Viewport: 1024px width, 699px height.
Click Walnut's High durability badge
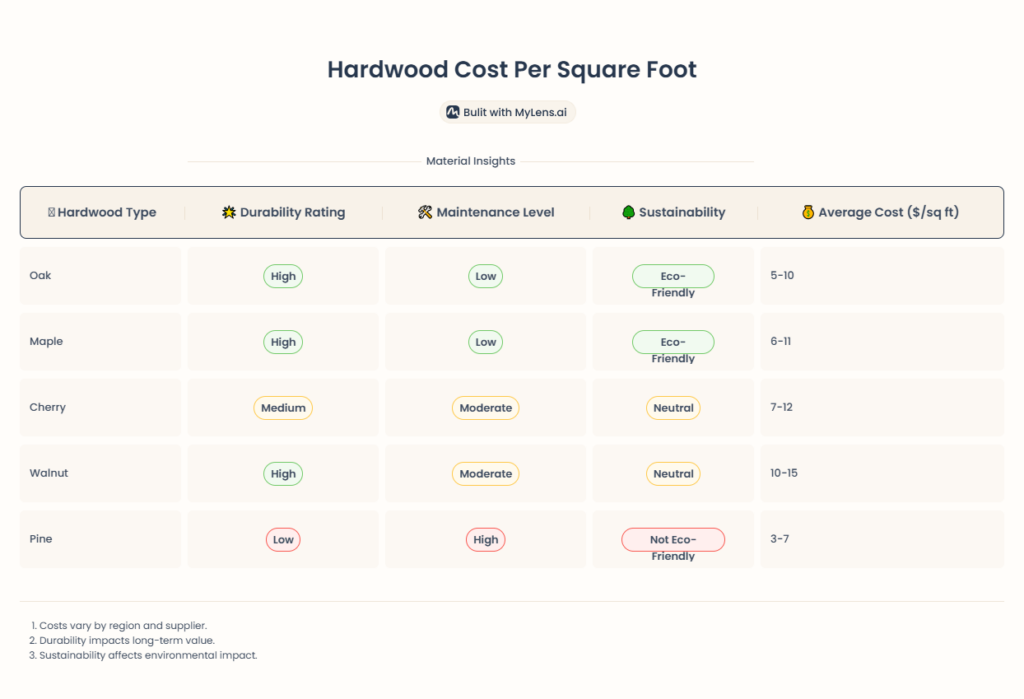[x=283, y=474]
